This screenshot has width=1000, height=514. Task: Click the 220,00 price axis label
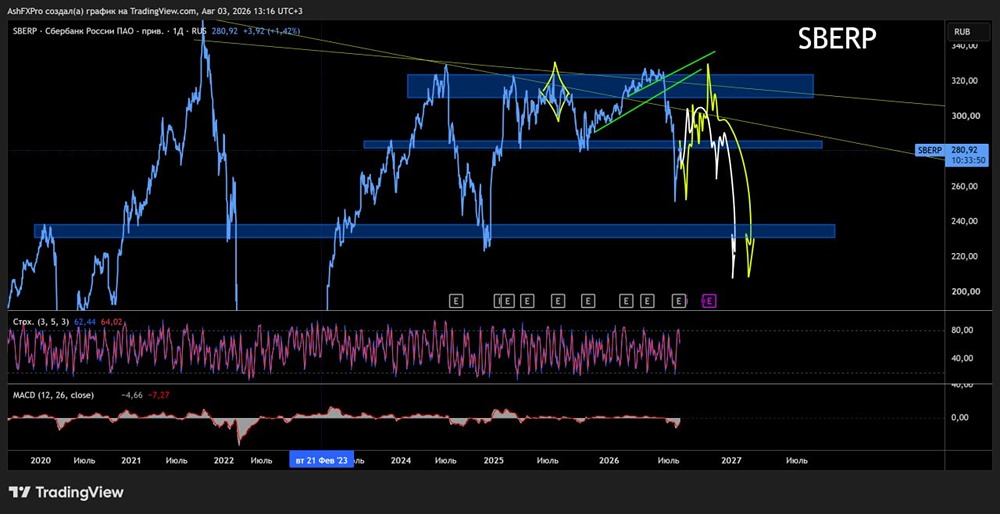point(964,256)
